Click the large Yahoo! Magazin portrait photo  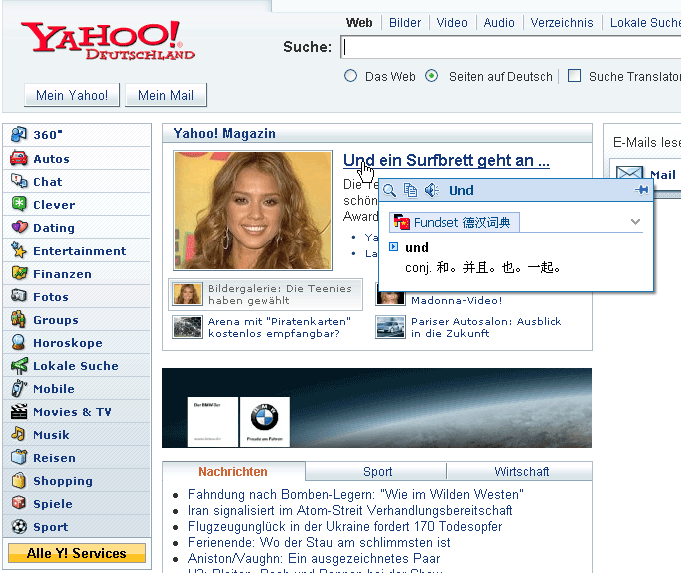pyautogui.click(x=253, y=211)
